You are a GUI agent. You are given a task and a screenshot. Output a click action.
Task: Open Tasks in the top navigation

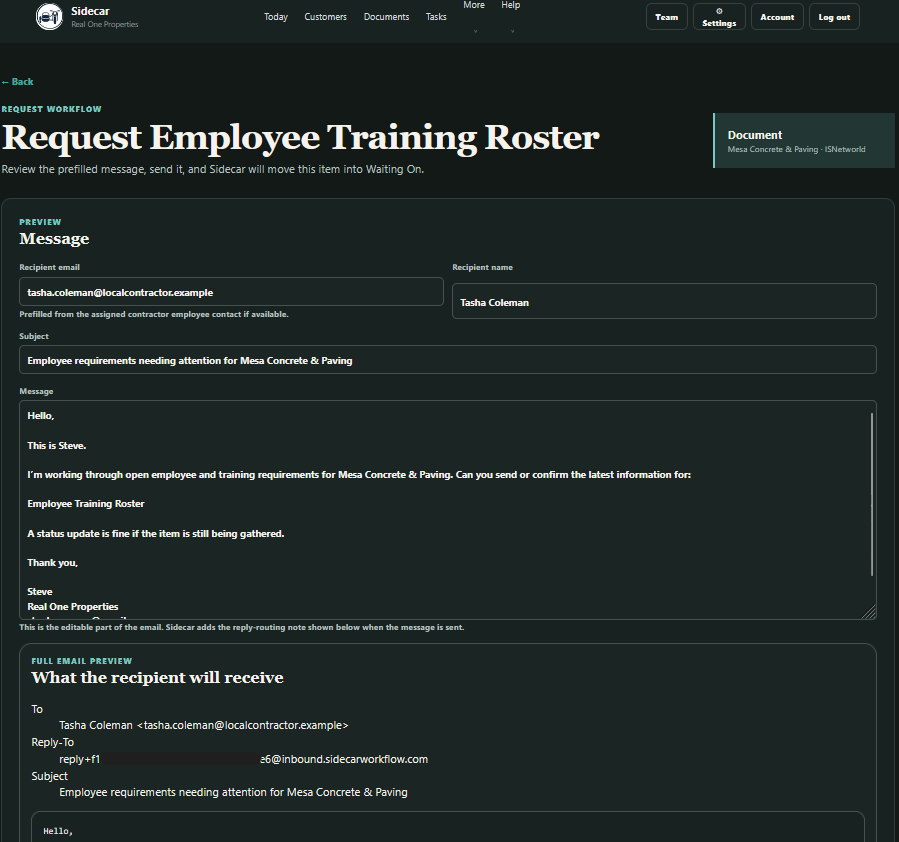pyautogui.click(x=436, y=17)
